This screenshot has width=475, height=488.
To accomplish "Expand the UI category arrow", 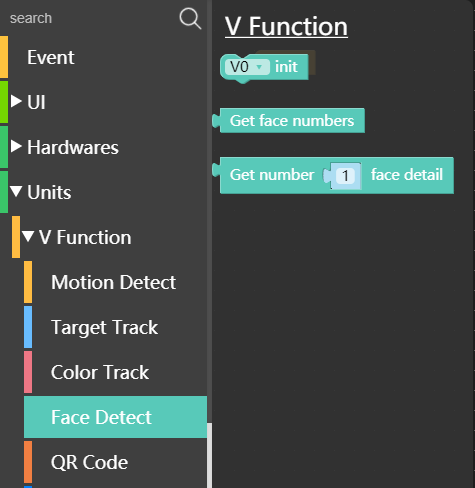I will [x=16, y=101].
